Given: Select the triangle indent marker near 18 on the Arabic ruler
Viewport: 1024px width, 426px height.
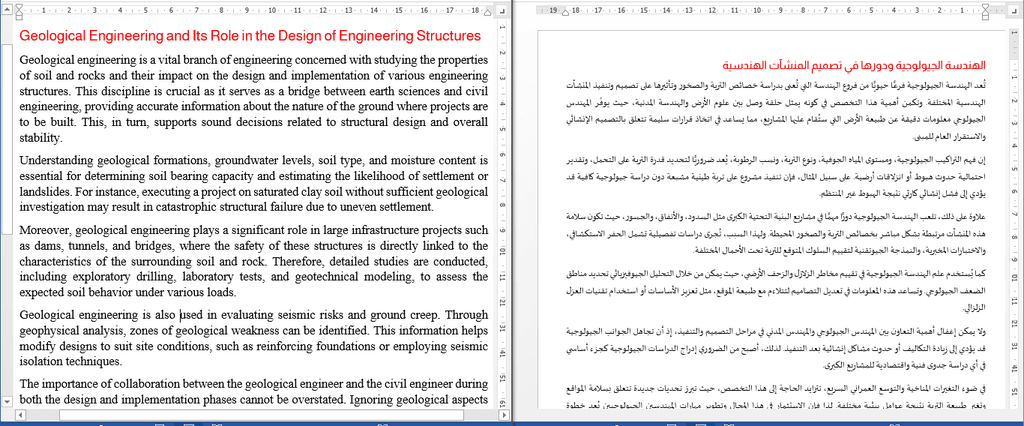Looking at the screenshot, I should pyautogui.click(x=565, y=13).
